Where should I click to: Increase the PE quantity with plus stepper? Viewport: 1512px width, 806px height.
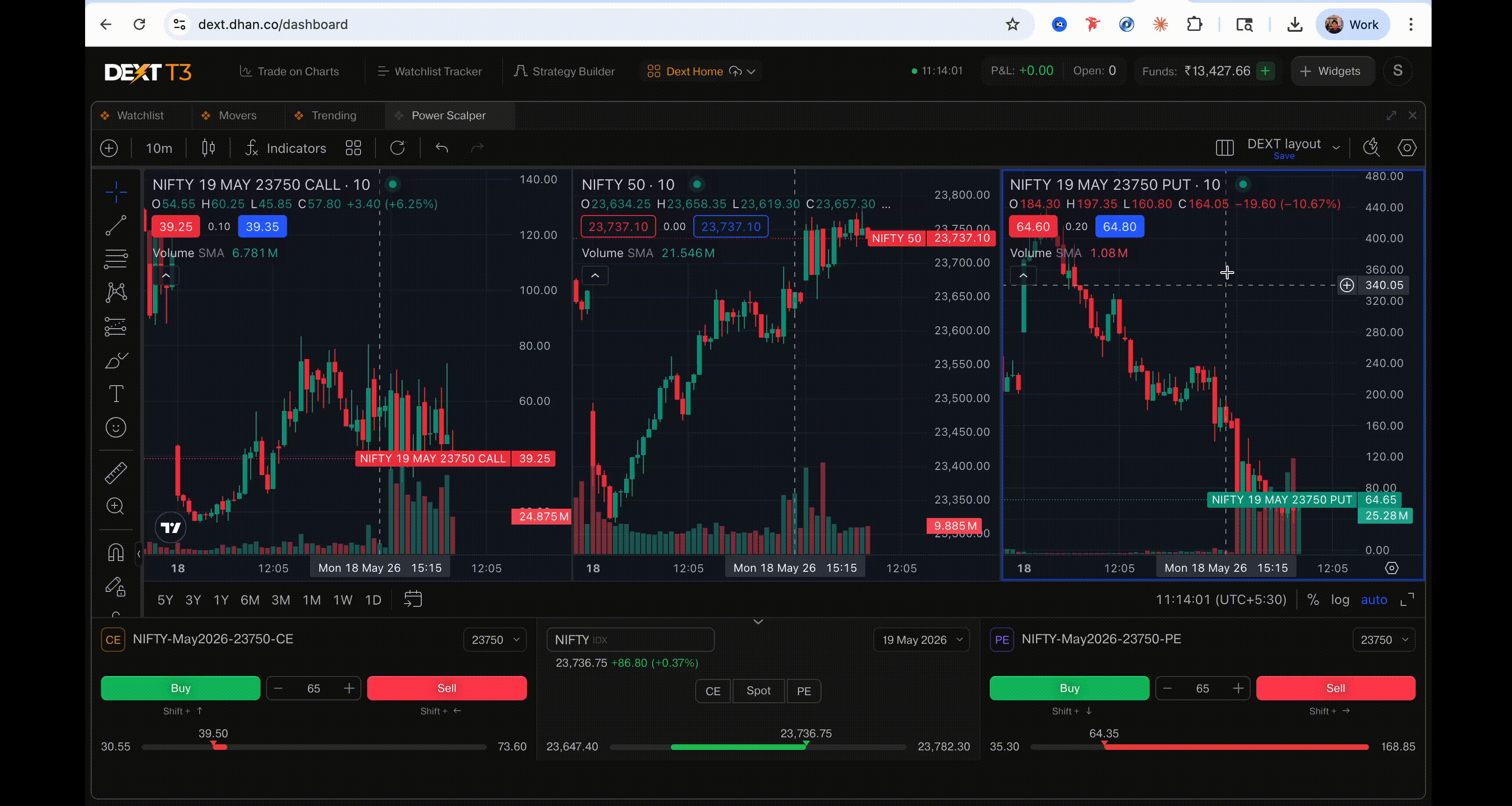pos(1238,688)
